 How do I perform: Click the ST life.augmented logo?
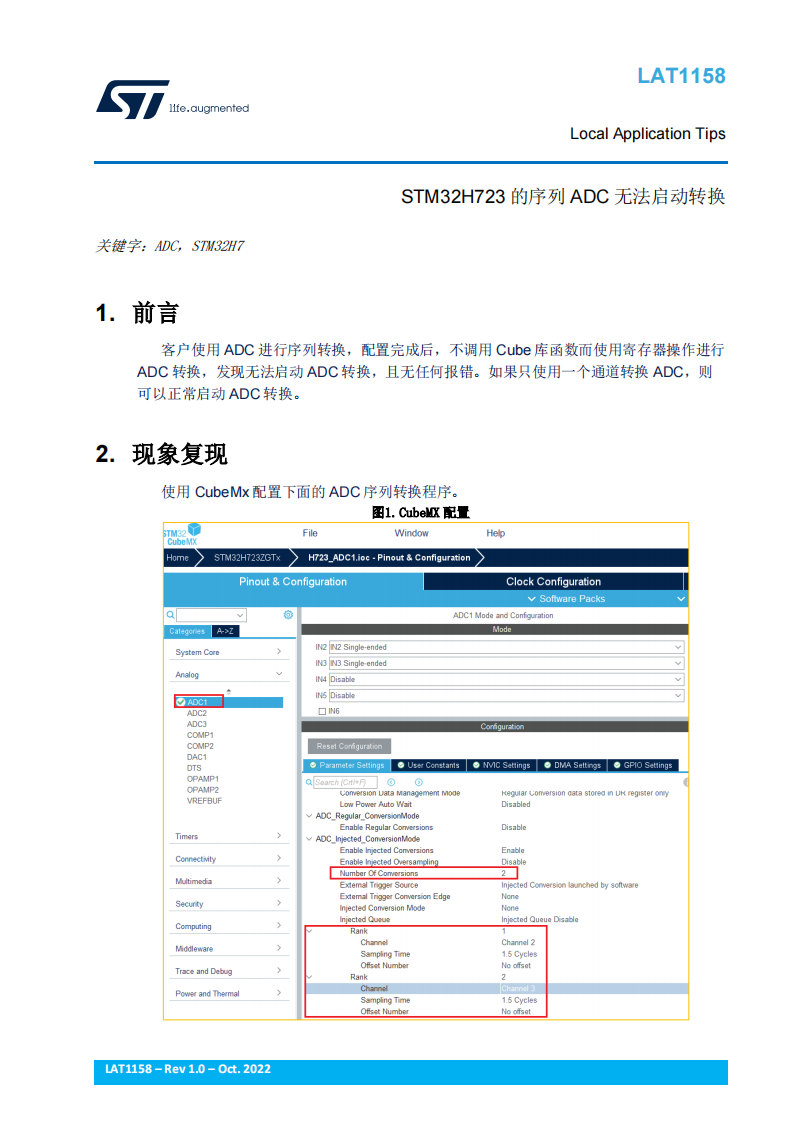172,99
